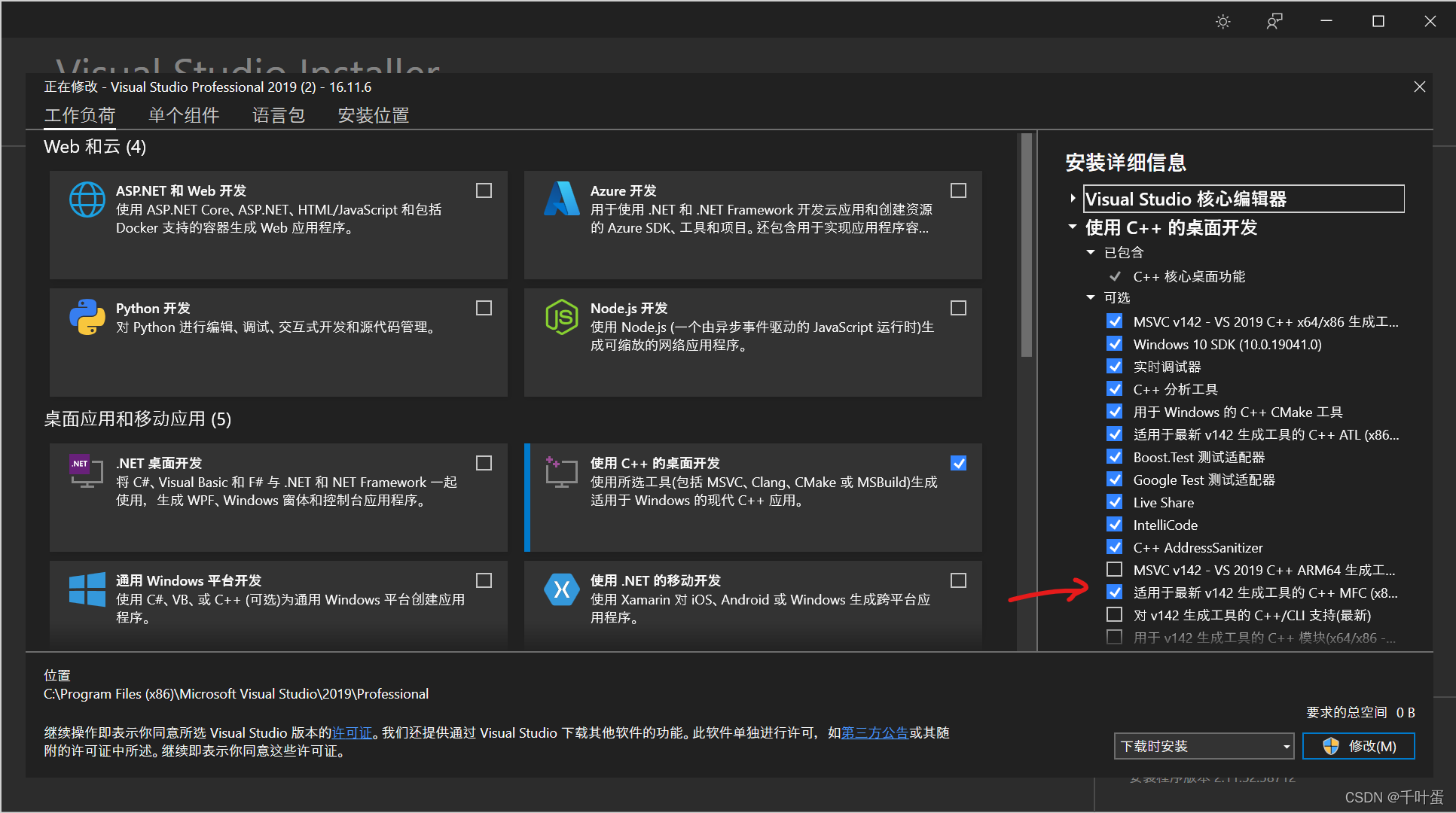Enable MSVC v142 ARM64 build tools option
Screen dimensions: 1456x813
[x=1114, y=570]
